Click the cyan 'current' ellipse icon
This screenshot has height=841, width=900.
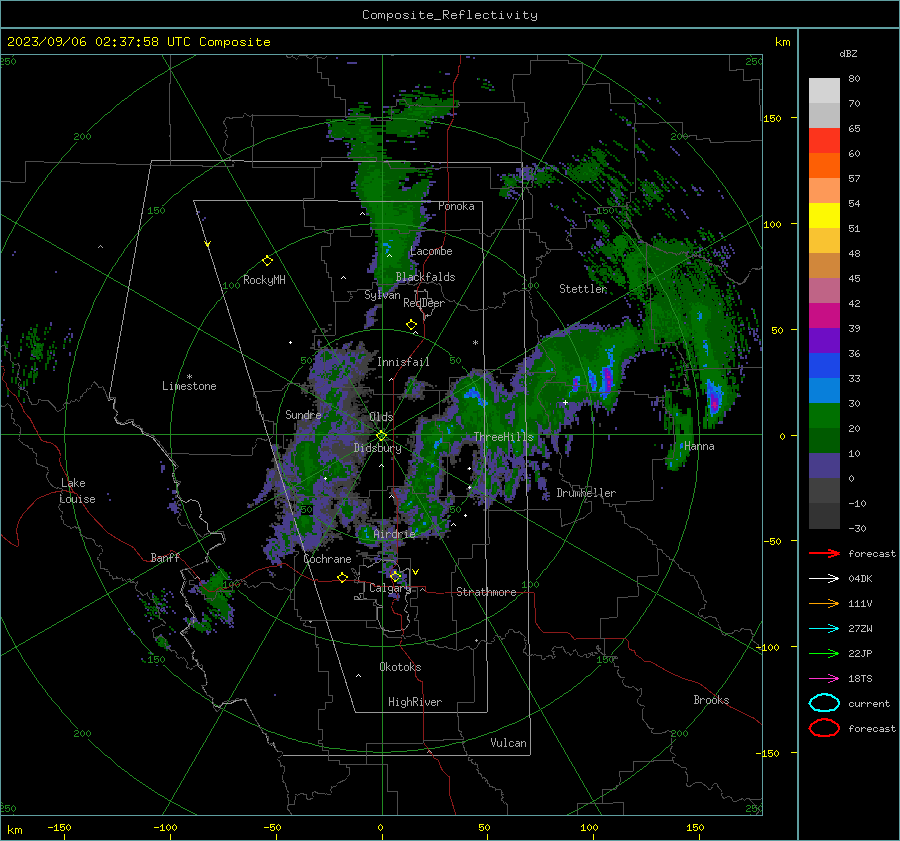pyautogui.click(x=824, y=703)
